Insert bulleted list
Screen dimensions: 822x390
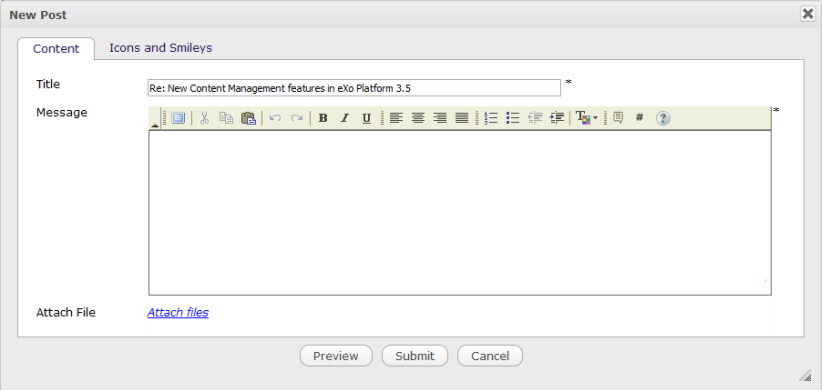tap(513, 118)
